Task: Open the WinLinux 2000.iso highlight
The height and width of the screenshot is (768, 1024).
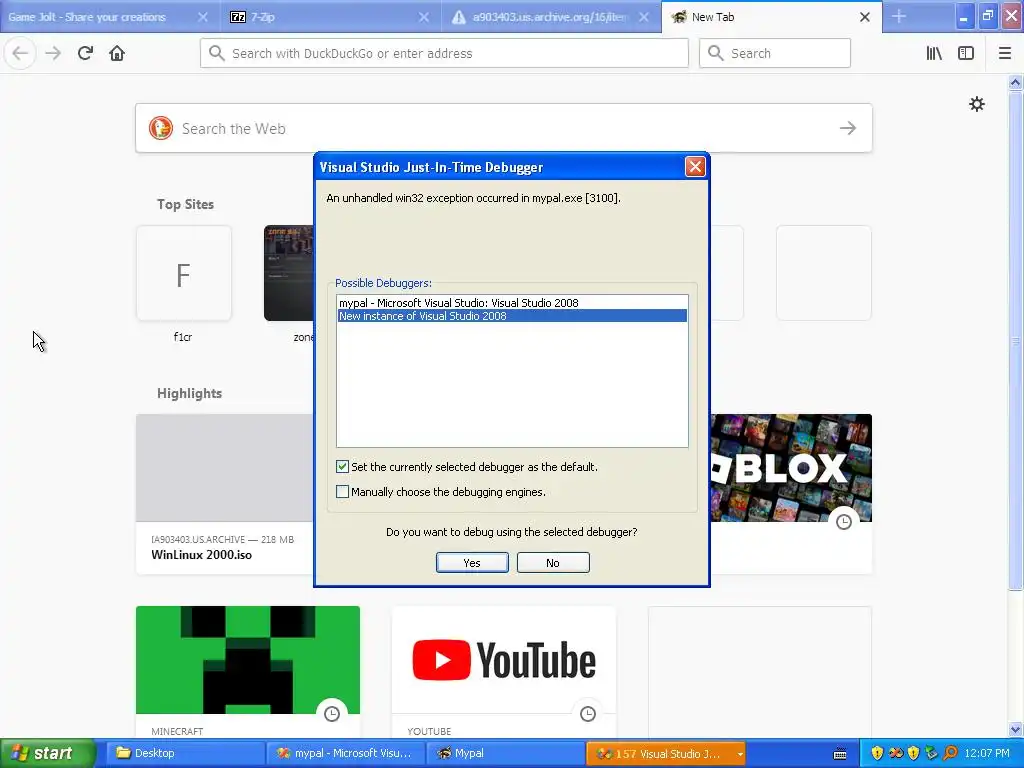Action: pos(225,494)
